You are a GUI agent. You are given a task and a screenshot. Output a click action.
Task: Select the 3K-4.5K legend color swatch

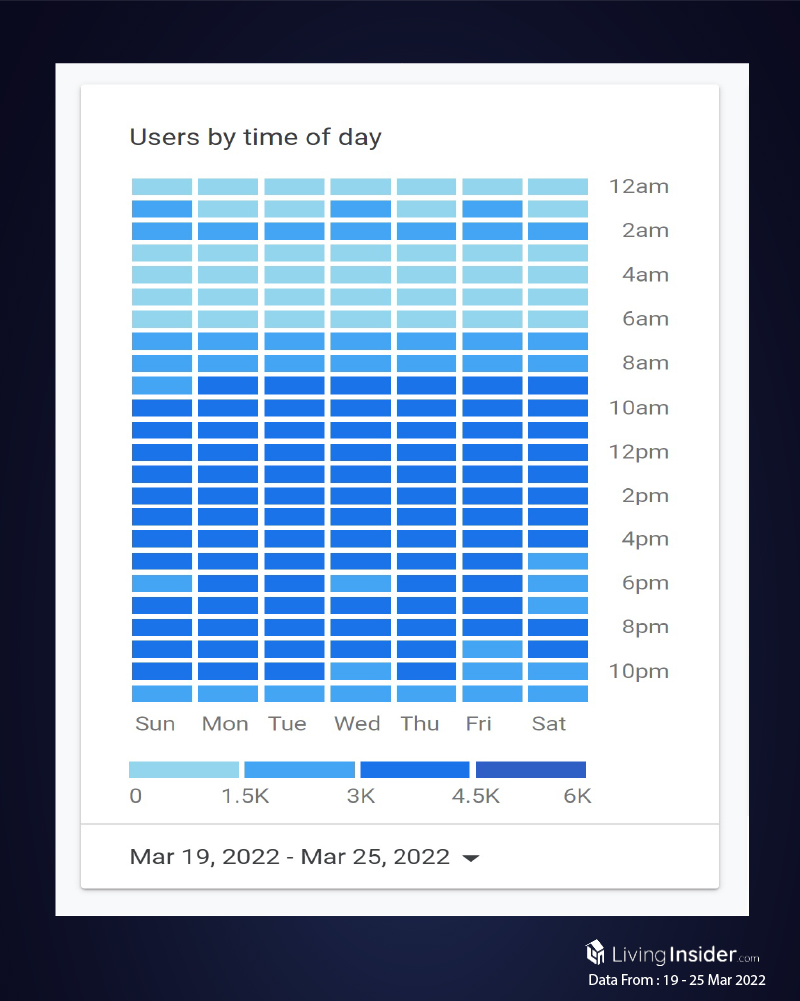click(x=414, y=769)
